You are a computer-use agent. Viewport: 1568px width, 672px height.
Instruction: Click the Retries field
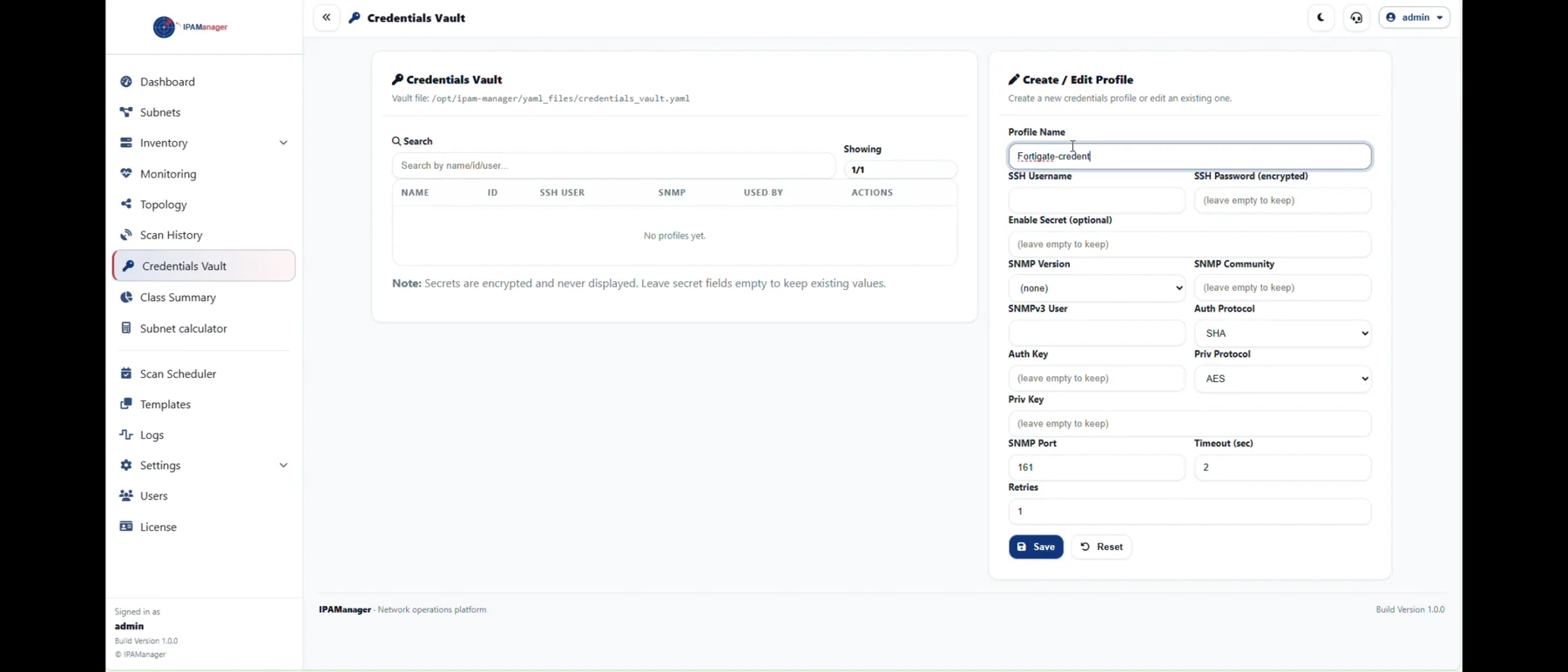(x=1190, y=512)
